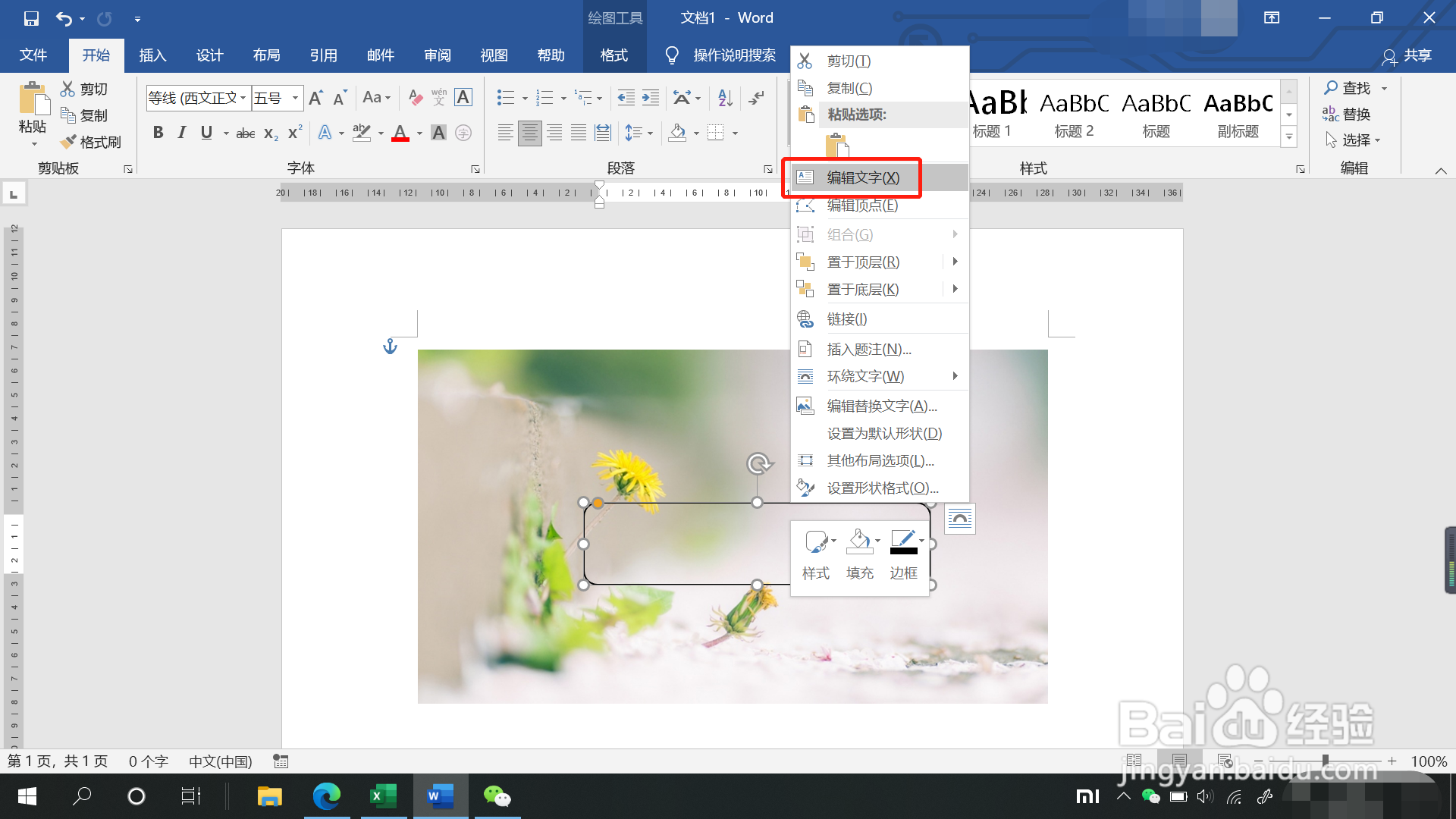Open the Font dialog launcher
The height and width of the screenshot is (819, 1456).
(x=475, y=169)
